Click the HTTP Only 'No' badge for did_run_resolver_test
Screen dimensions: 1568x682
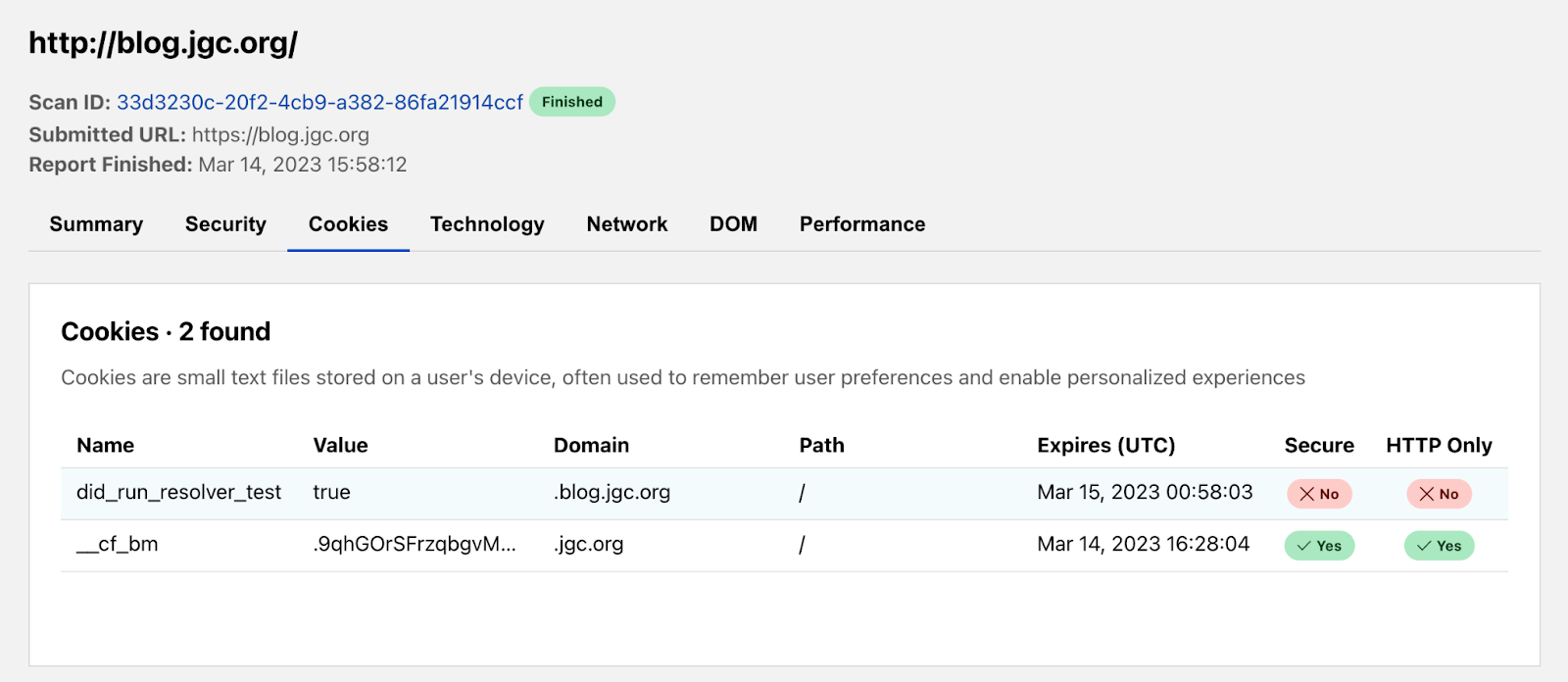tap(1439, 494)
